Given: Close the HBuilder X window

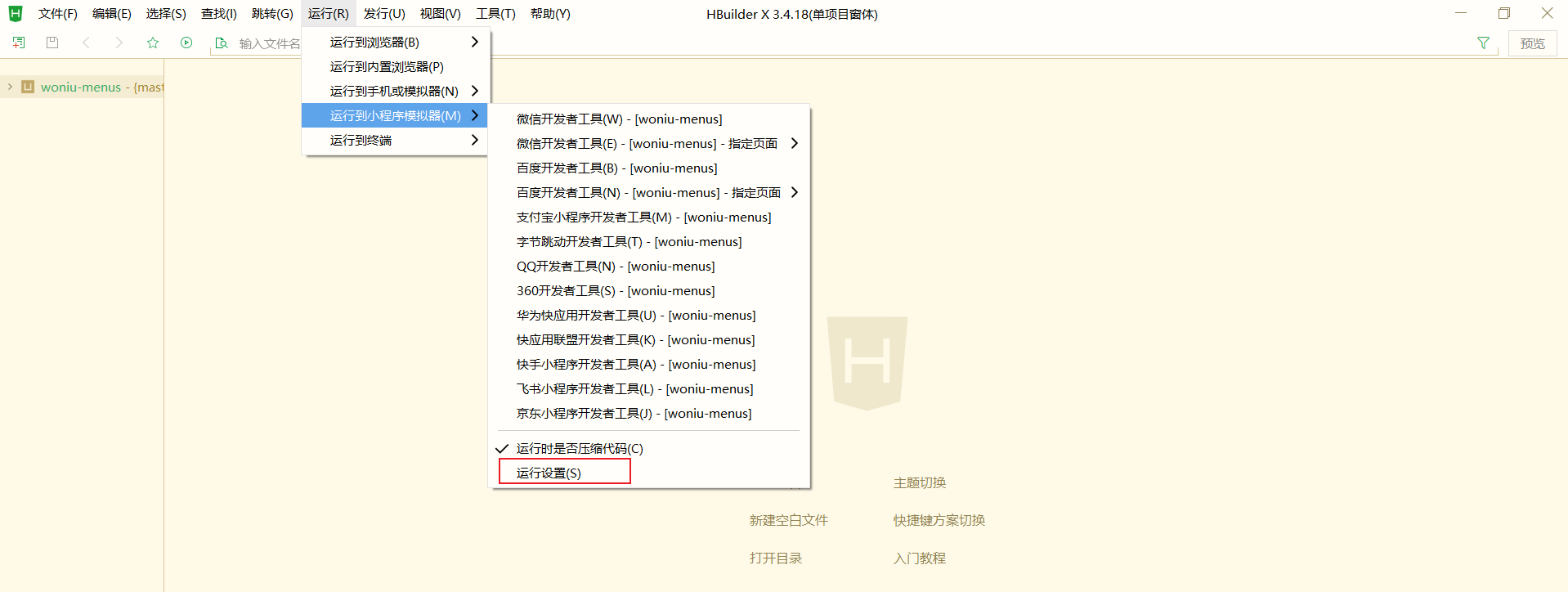Looking at the screenshot, I should (1547, 13).
